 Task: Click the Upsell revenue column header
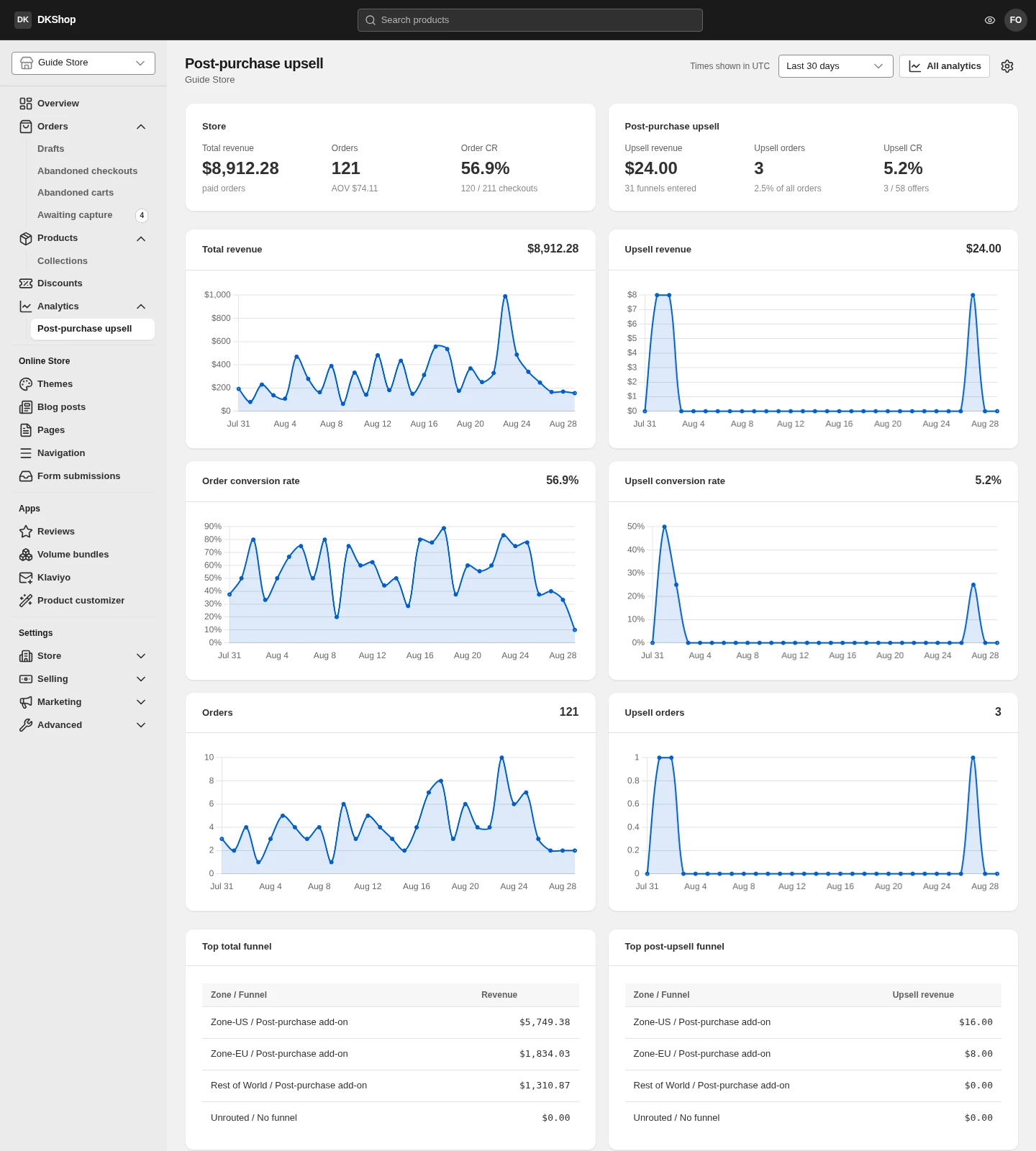click(923, 995)
